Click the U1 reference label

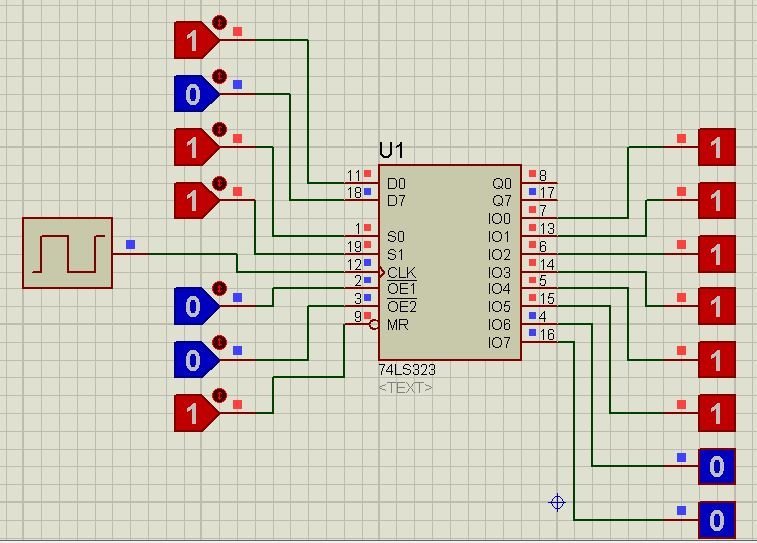[x=391, y=151]
